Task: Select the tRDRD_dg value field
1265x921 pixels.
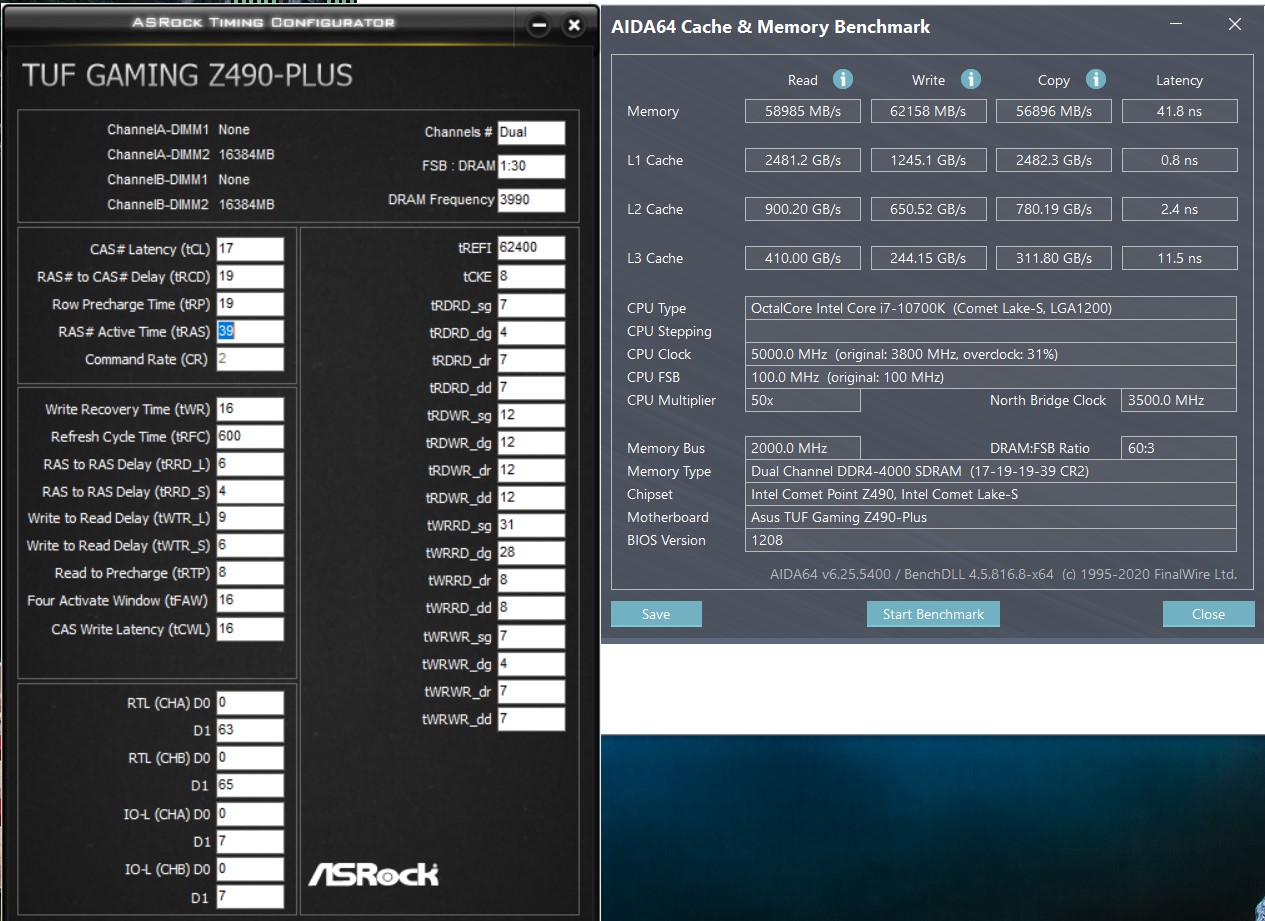Action: [x=531, y=332]
